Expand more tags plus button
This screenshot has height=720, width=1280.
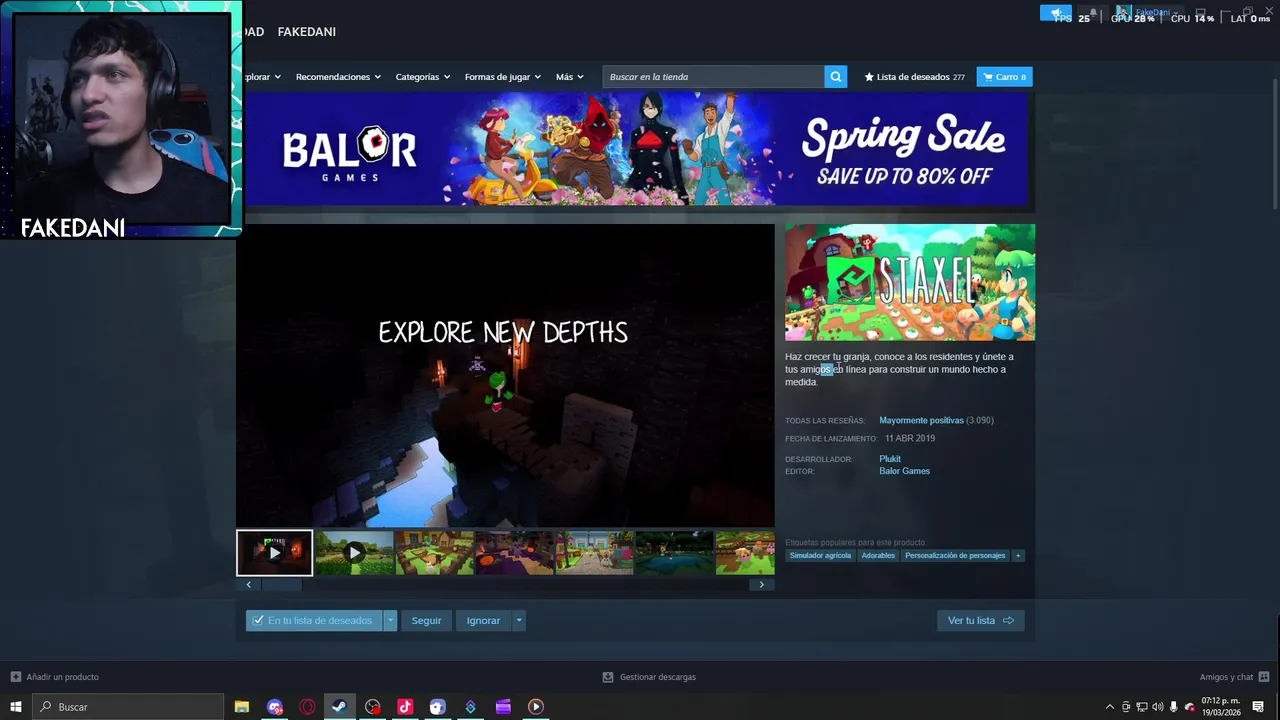click(x=1018, y=556)
